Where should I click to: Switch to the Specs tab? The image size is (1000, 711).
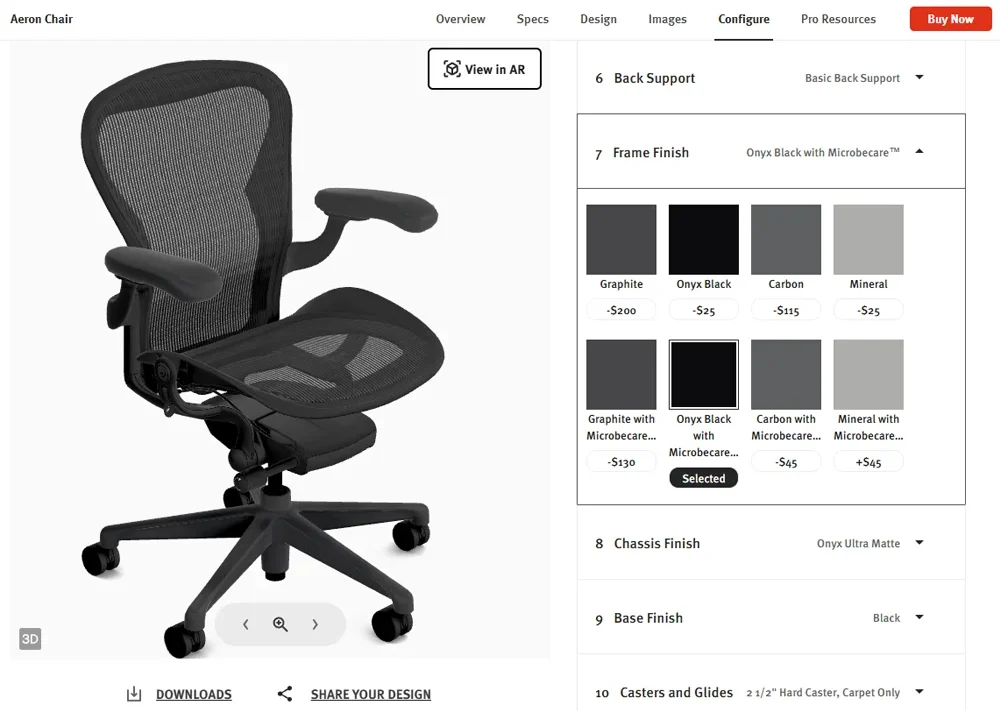click(x=533, y=19)
